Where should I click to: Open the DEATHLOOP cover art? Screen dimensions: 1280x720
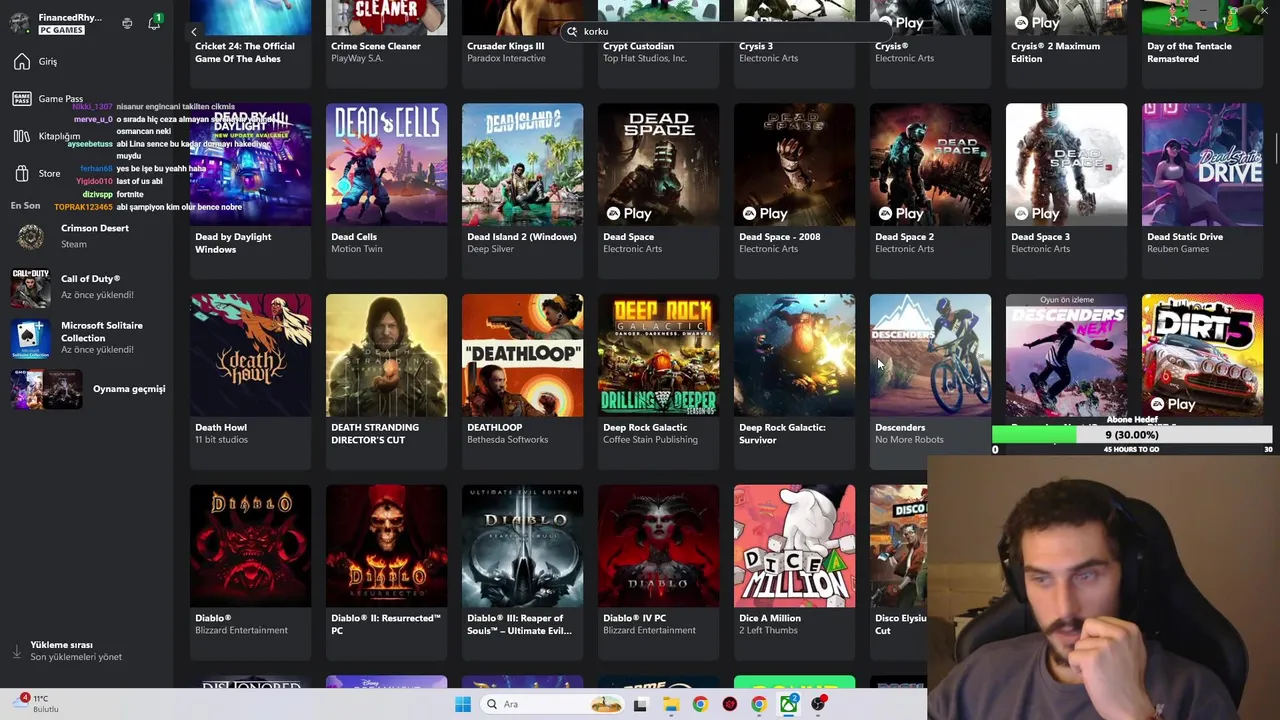tap(522, 355)
